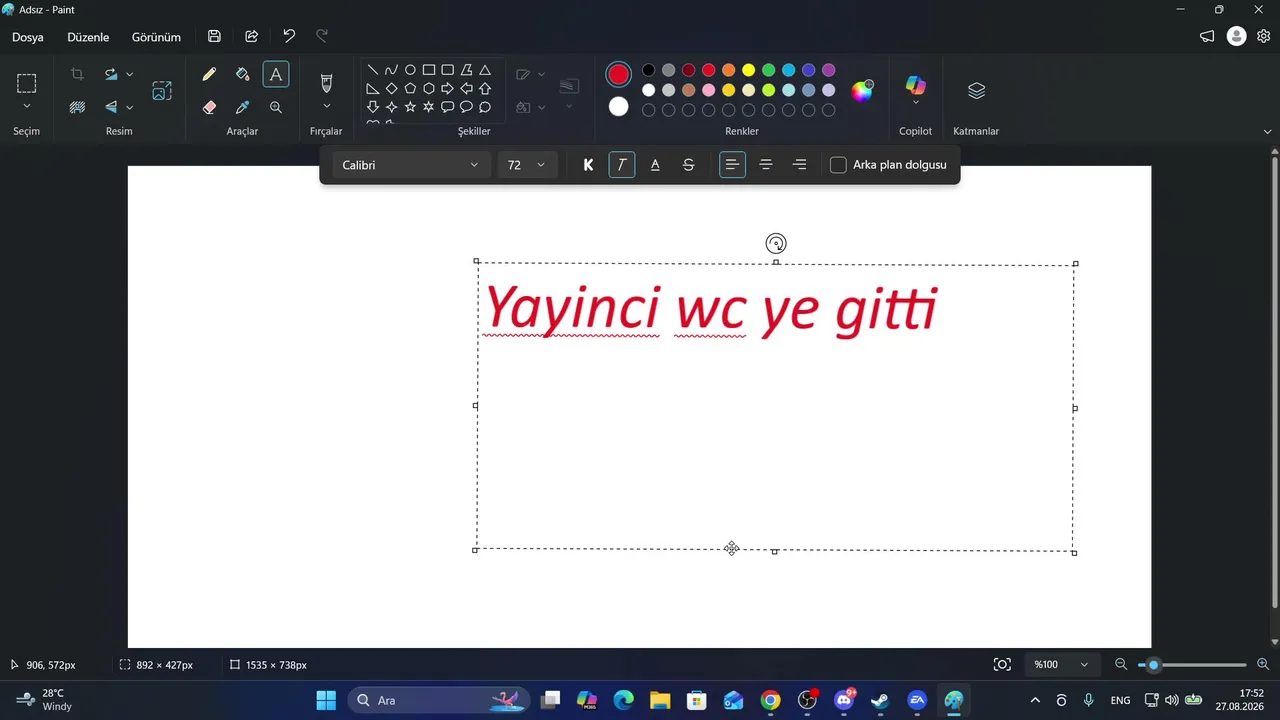This screenshot has height=720, width=1280.
Task: Toggle Underline text formatting
Action: [655, 165]
